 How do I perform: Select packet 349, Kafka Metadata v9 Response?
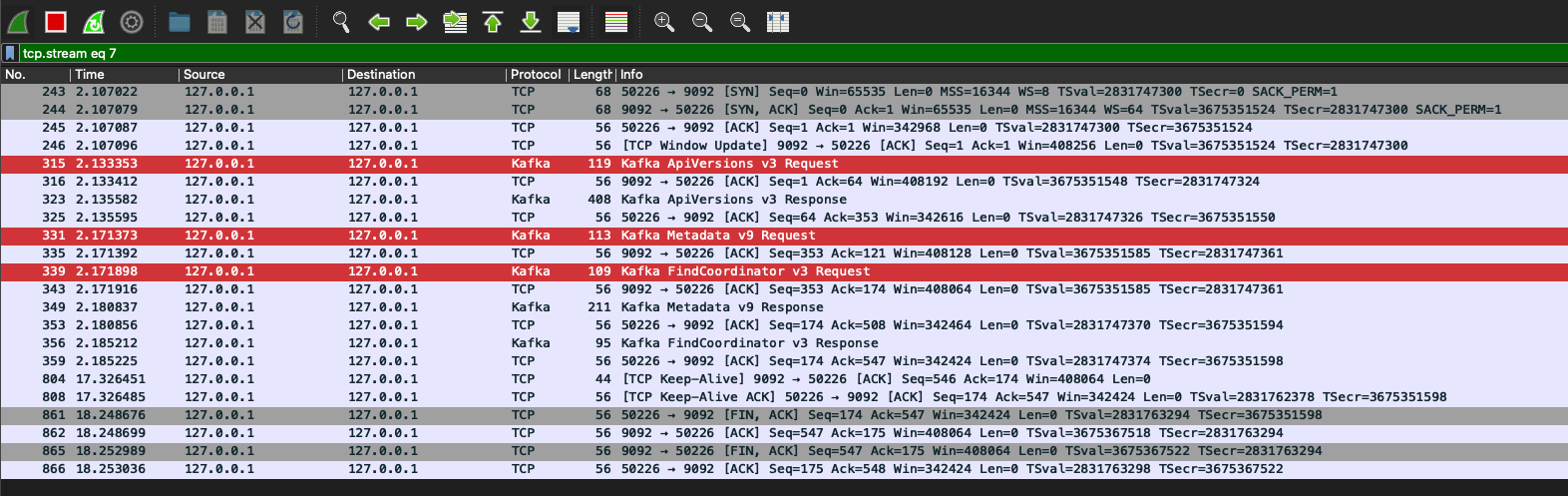click(784, 307)
